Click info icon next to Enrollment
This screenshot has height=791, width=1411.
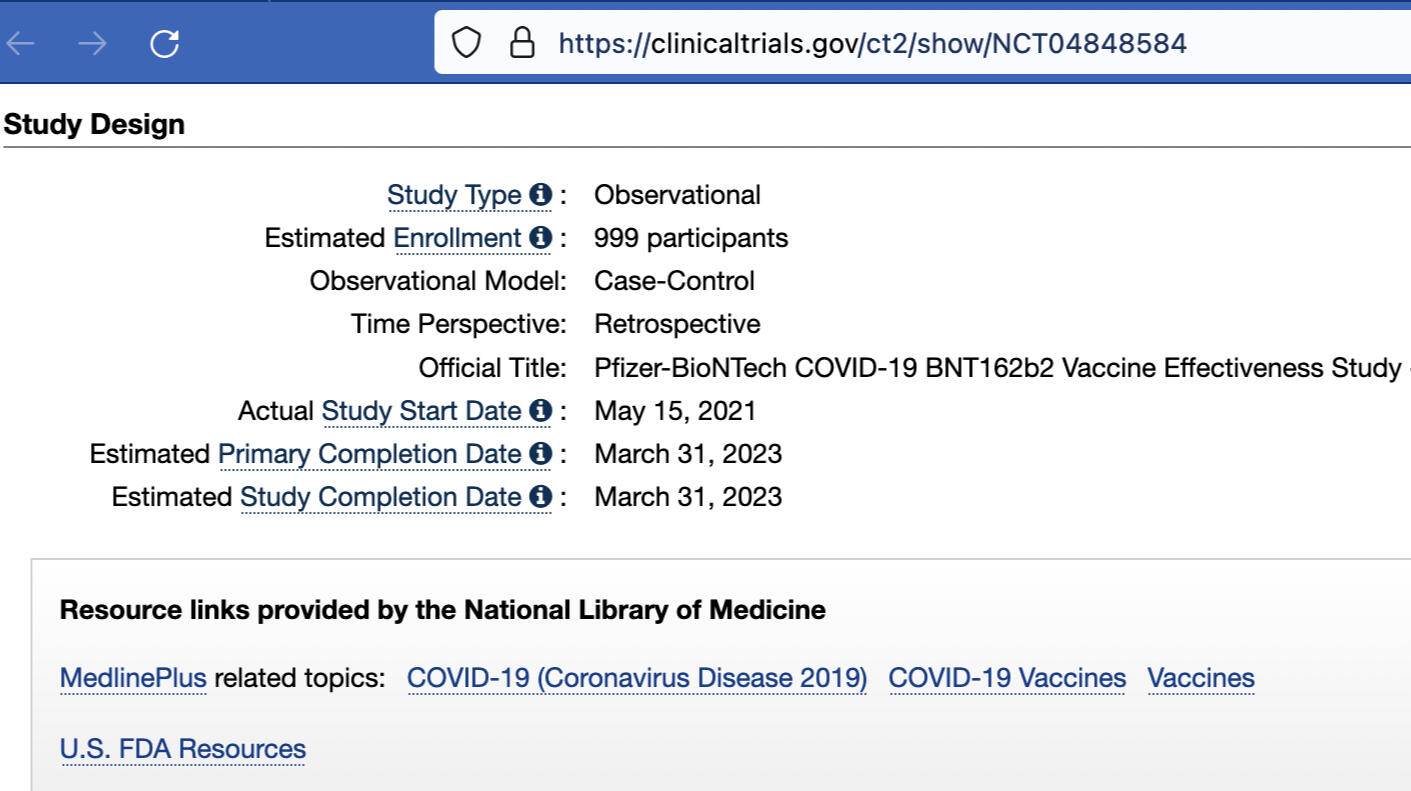[541, 238]
